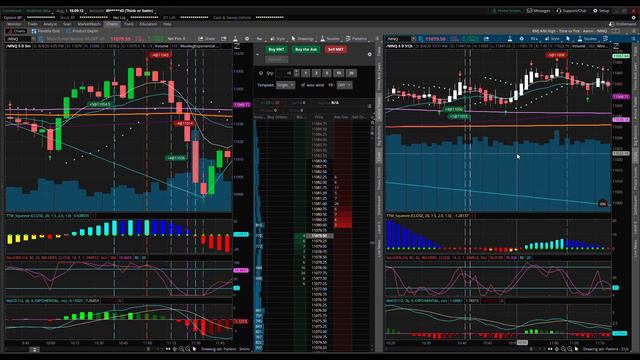Open the Monitor tab
This screenshot has height=360, width=640.
tap(14, 24)
